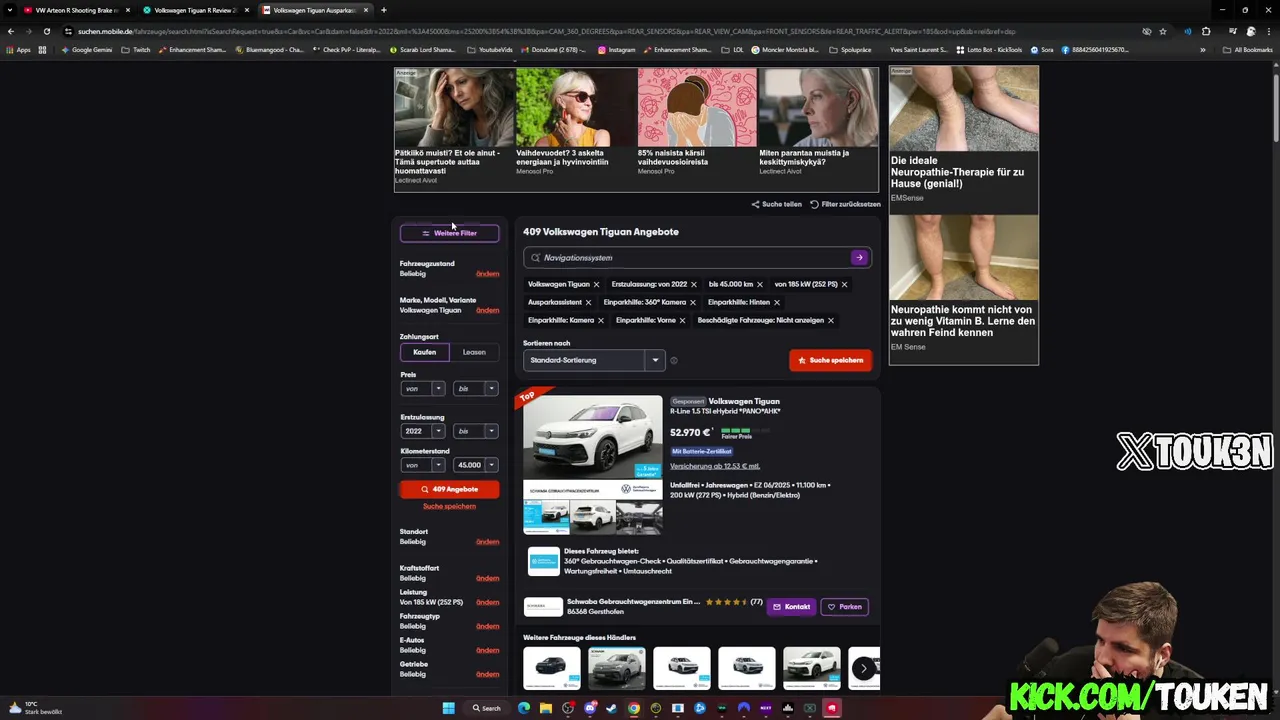Screen dimensions: 1280x720
Task: Open the Preis bis dropdown
Action: pyautogui.click(x=475, y=389)
